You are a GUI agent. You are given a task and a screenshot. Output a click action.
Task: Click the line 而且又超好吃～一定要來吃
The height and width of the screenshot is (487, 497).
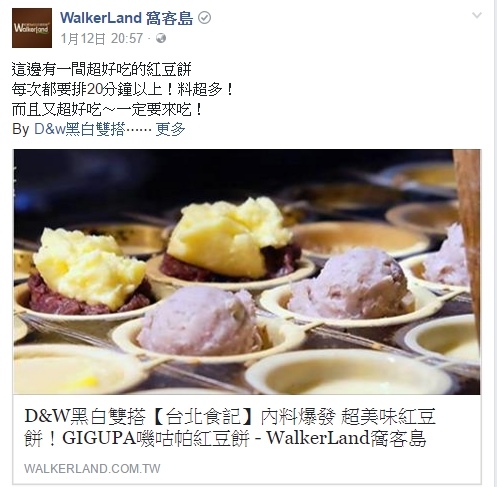click(107, 109)
